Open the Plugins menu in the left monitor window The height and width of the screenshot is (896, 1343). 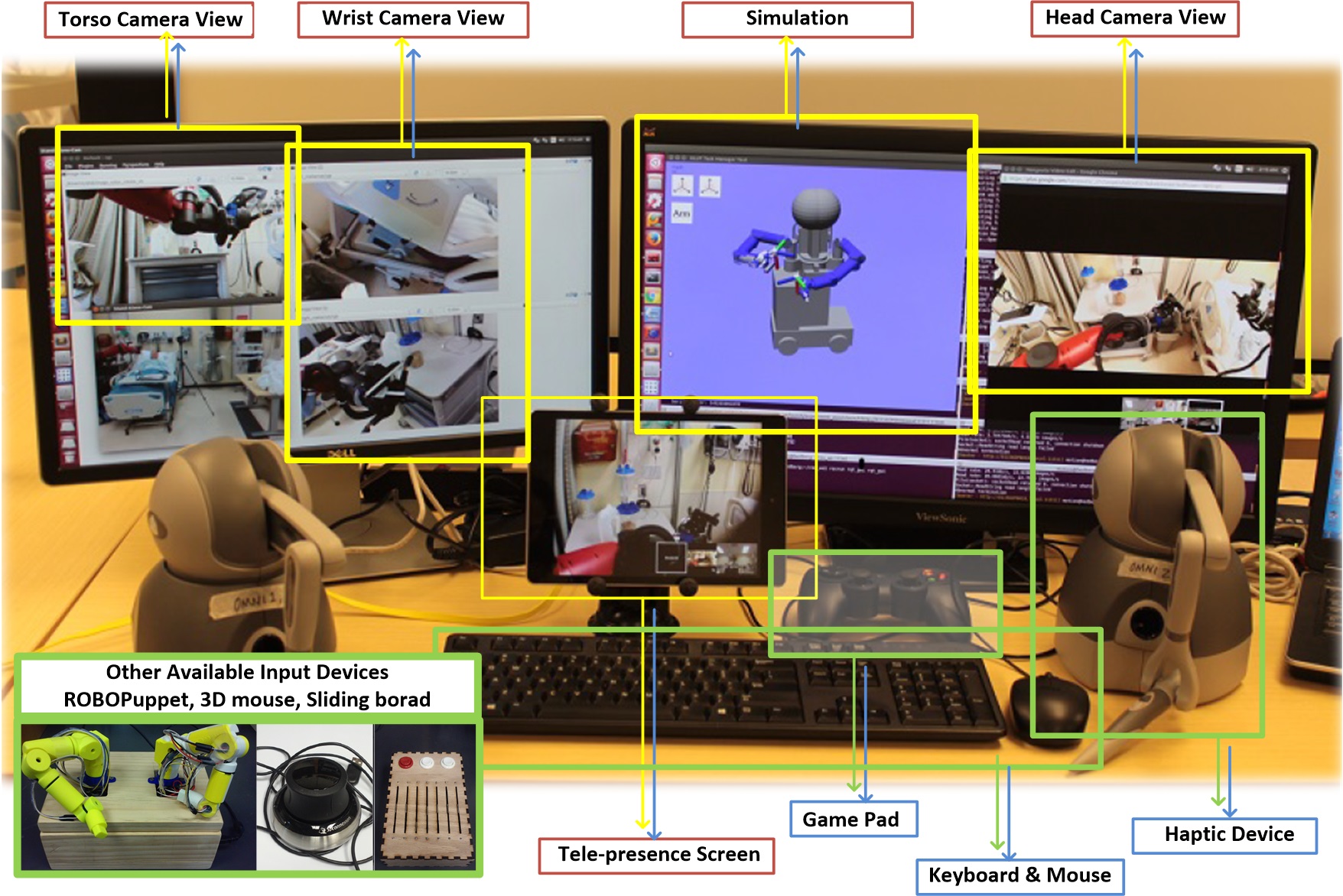coord(86,164)
